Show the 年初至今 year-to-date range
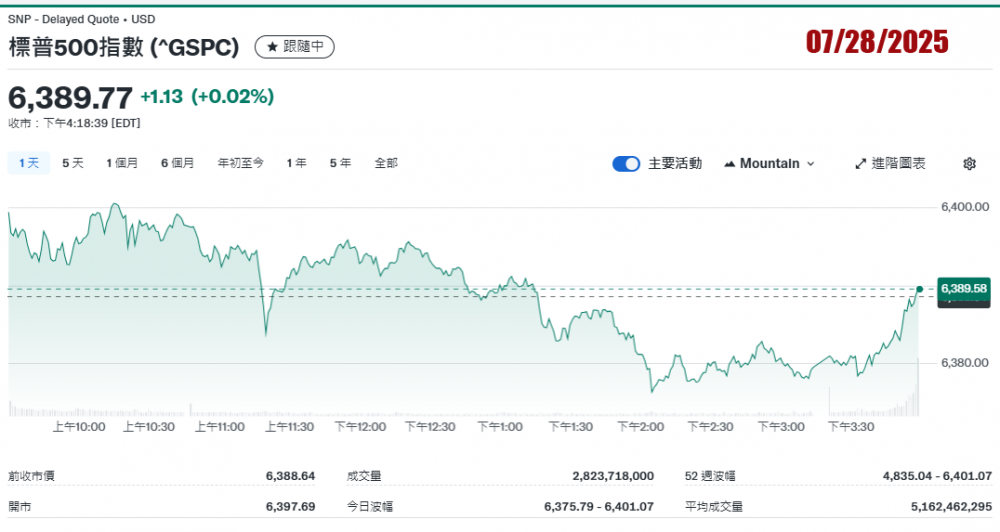Image resolution: width=1000 pixels, height=532 pixels. click(240, 163)
